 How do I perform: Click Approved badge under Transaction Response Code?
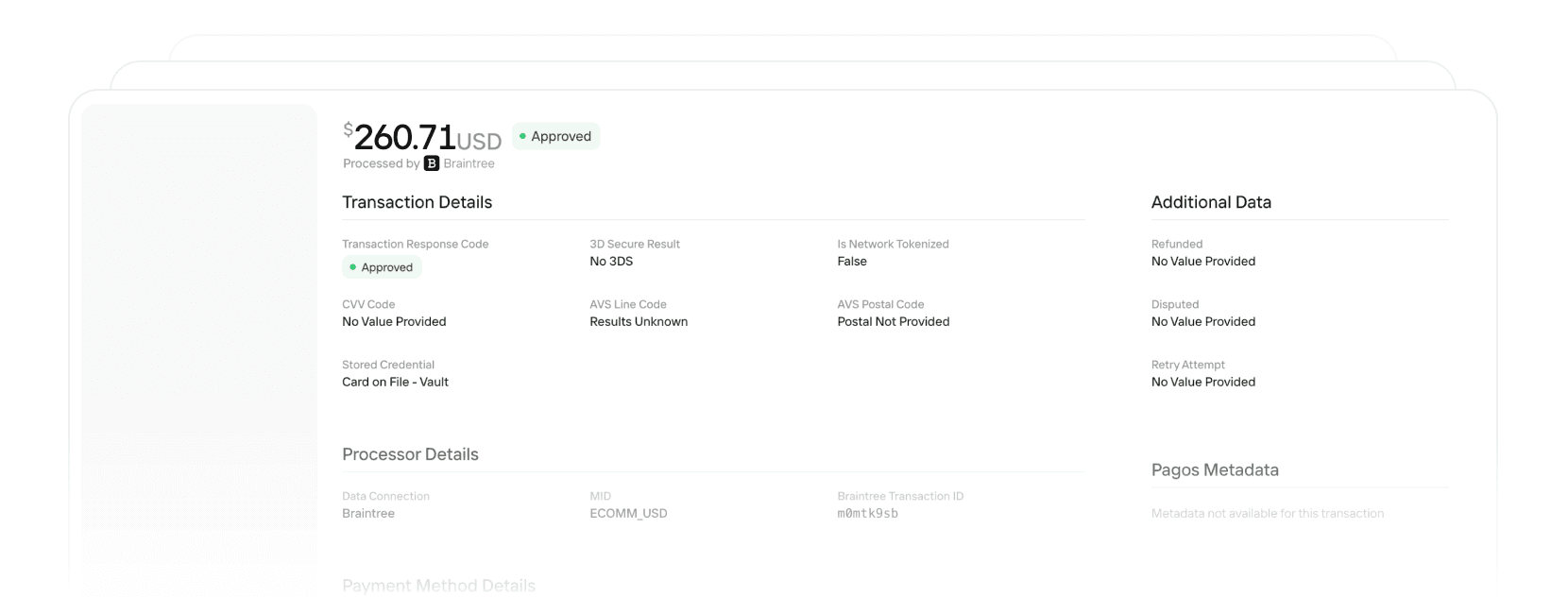pos(382,267)
